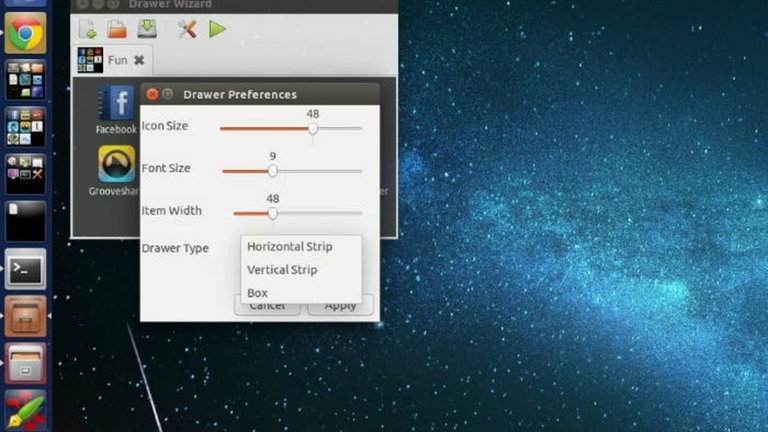Open the pen drawing app in launcher
The width and height of the screenshot is (768, 432).
point(25,410)
